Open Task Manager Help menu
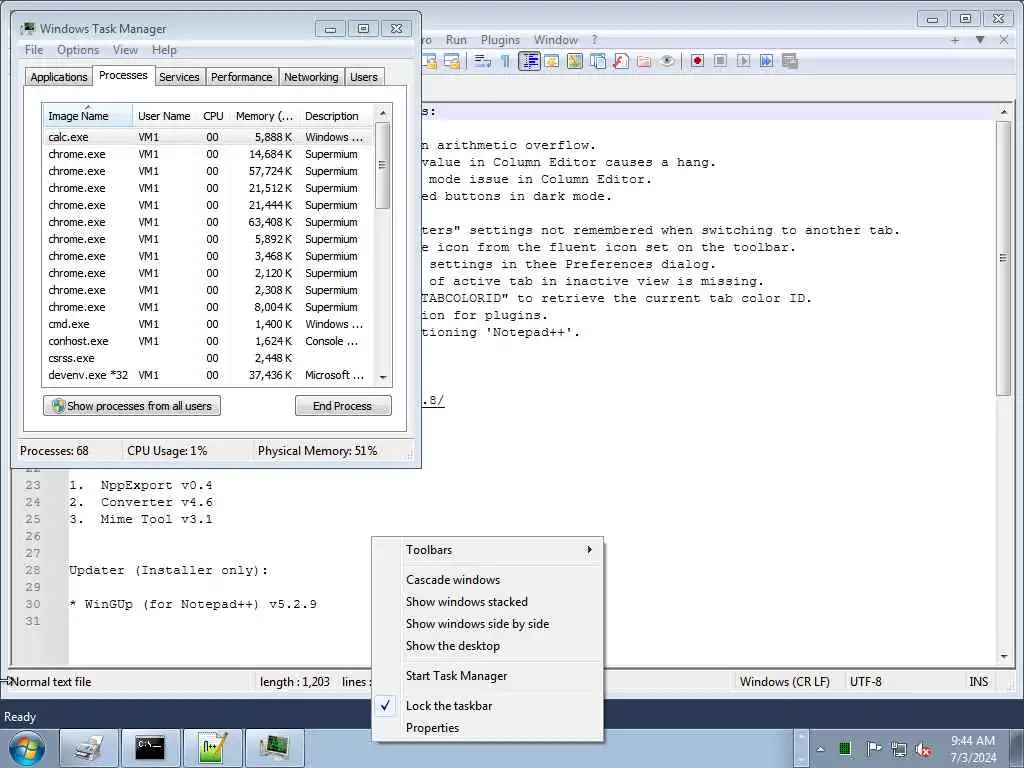 click(164, 50)
